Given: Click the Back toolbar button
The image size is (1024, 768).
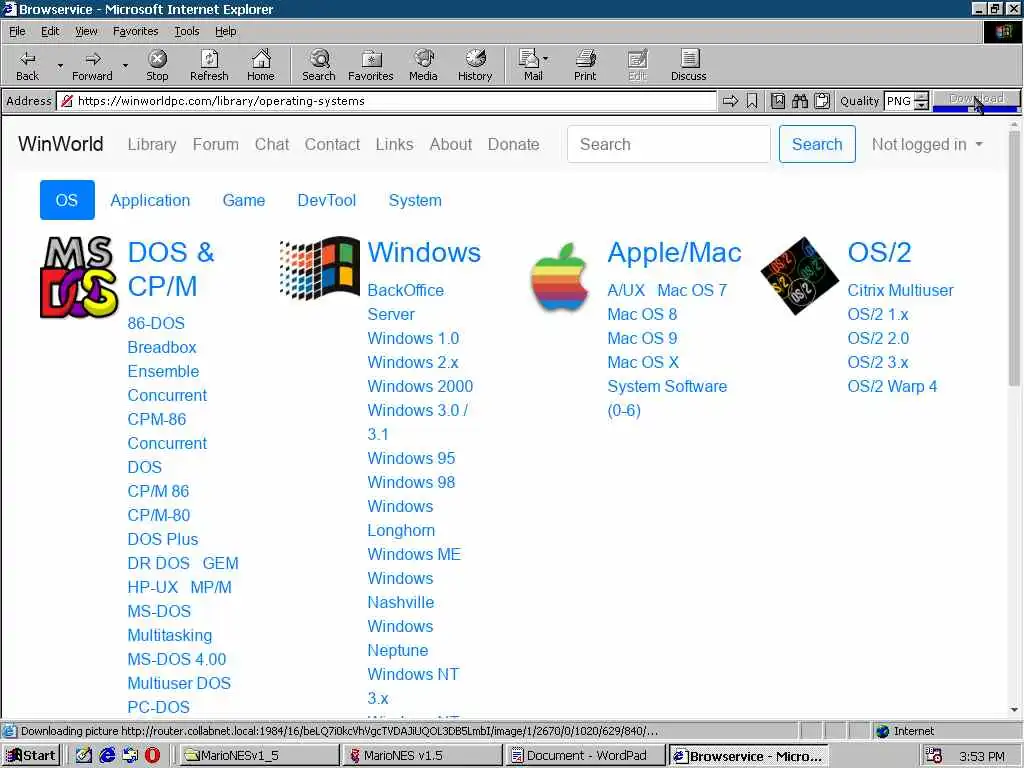Looking at the screenshot, I should (x=27, y=65).
